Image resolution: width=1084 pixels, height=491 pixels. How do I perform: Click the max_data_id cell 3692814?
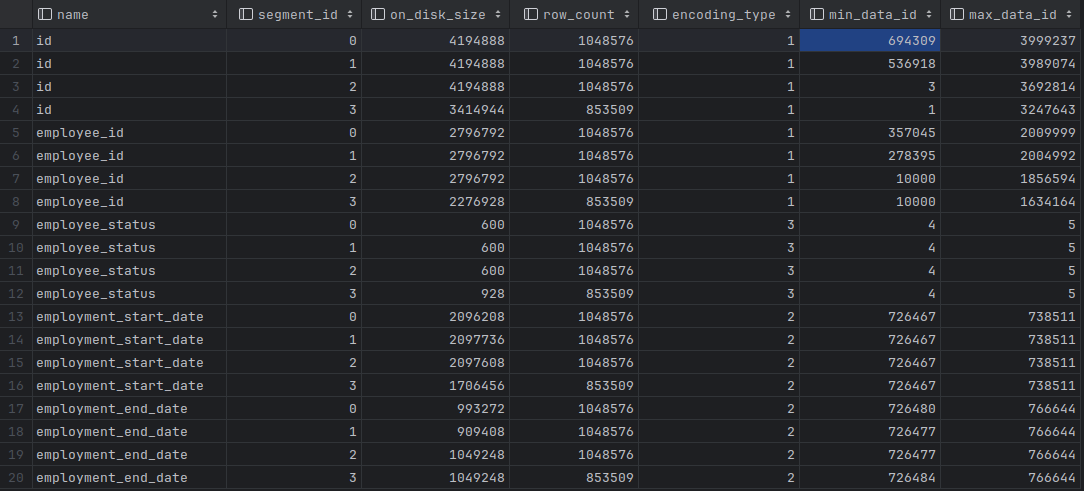pos(1012,86)
